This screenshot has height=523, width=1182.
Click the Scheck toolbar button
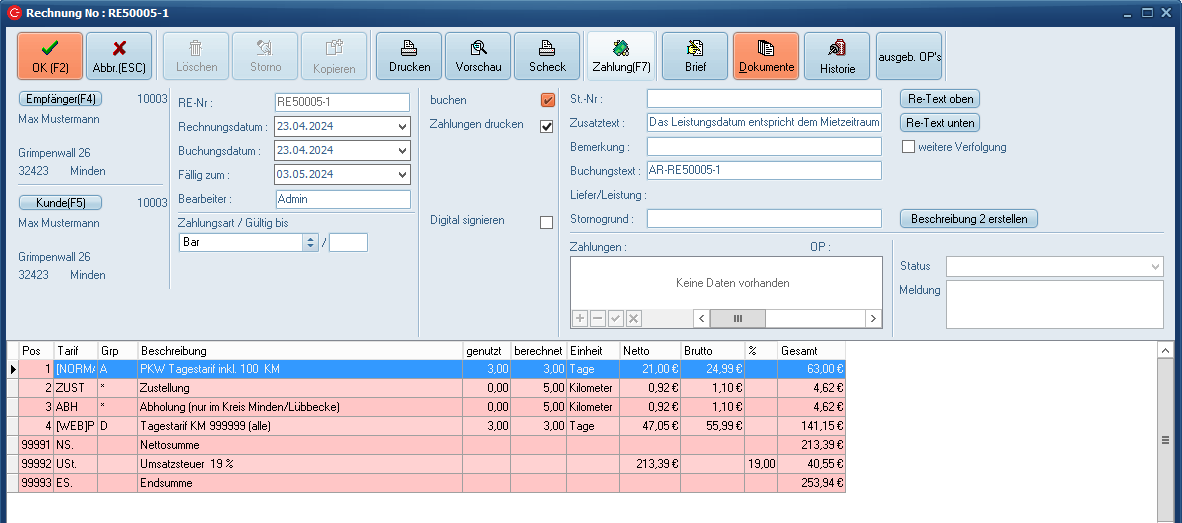(547, 56)
